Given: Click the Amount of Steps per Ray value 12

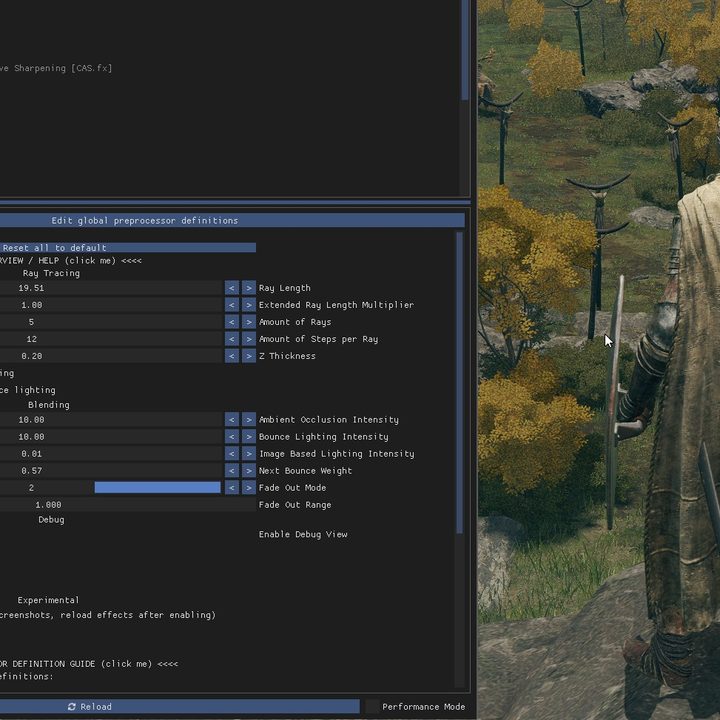Looking at the screenshot, I should 111,339.
